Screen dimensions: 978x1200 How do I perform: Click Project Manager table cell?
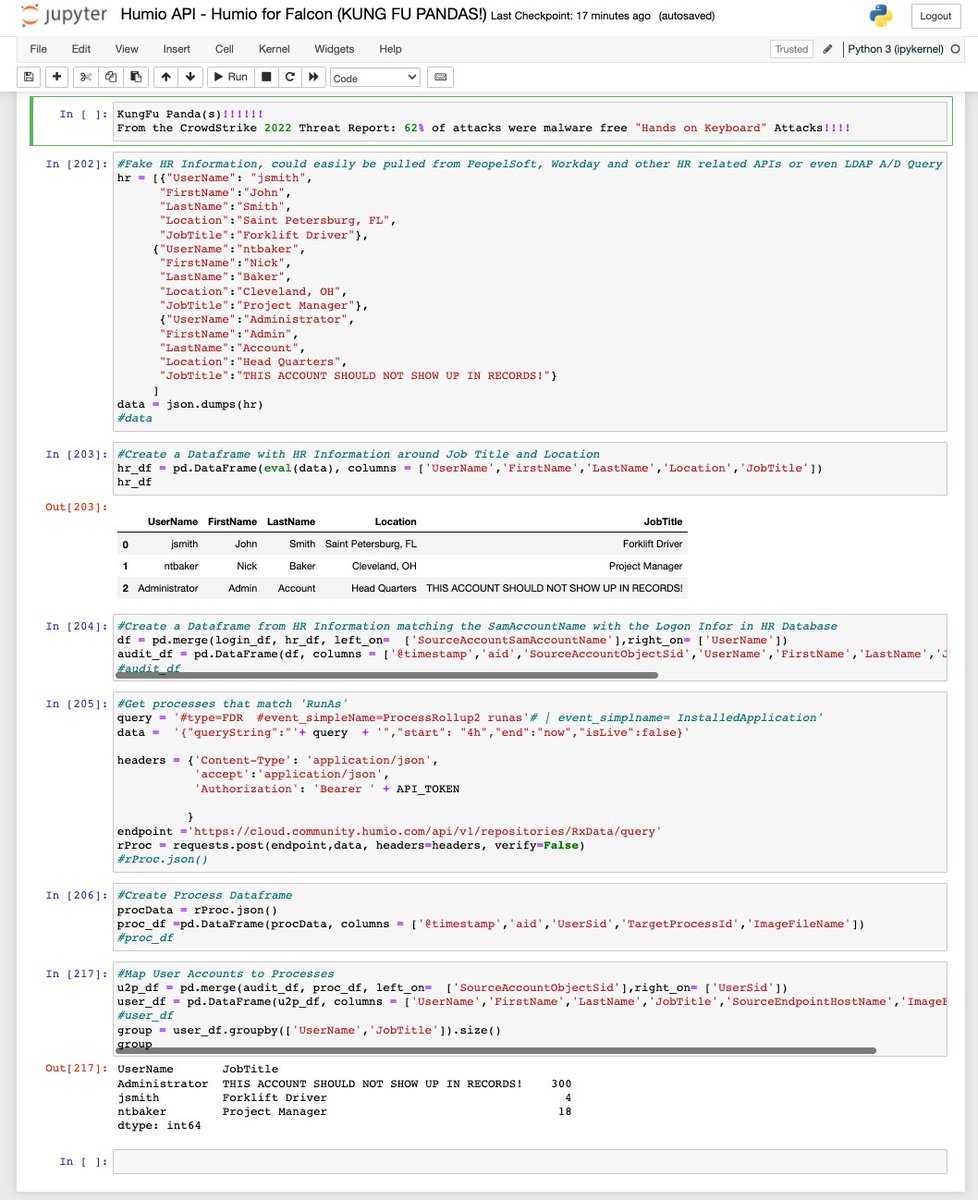click(x=646, y=566)
